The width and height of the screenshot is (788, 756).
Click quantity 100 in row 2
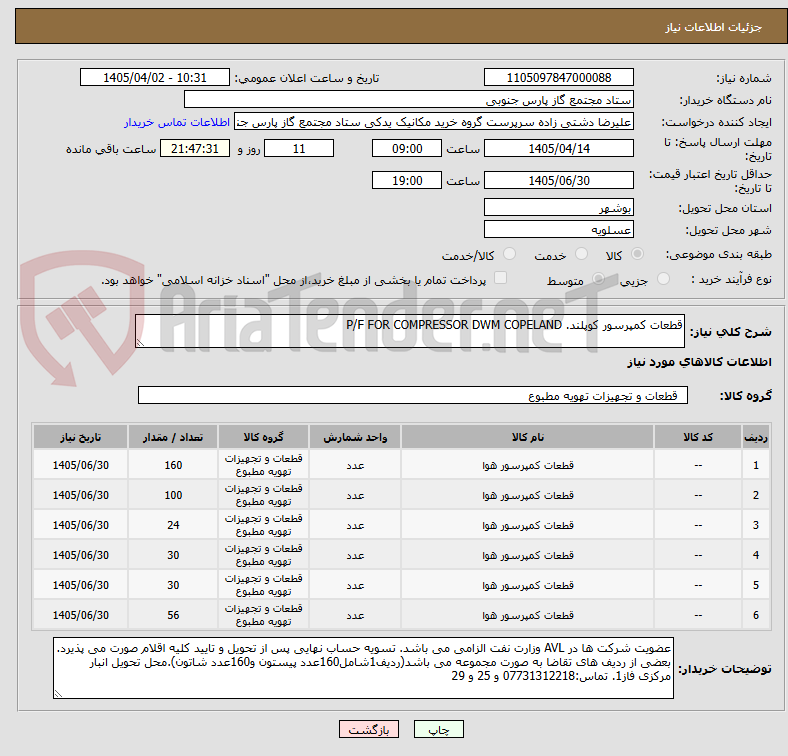coord(173,495)
